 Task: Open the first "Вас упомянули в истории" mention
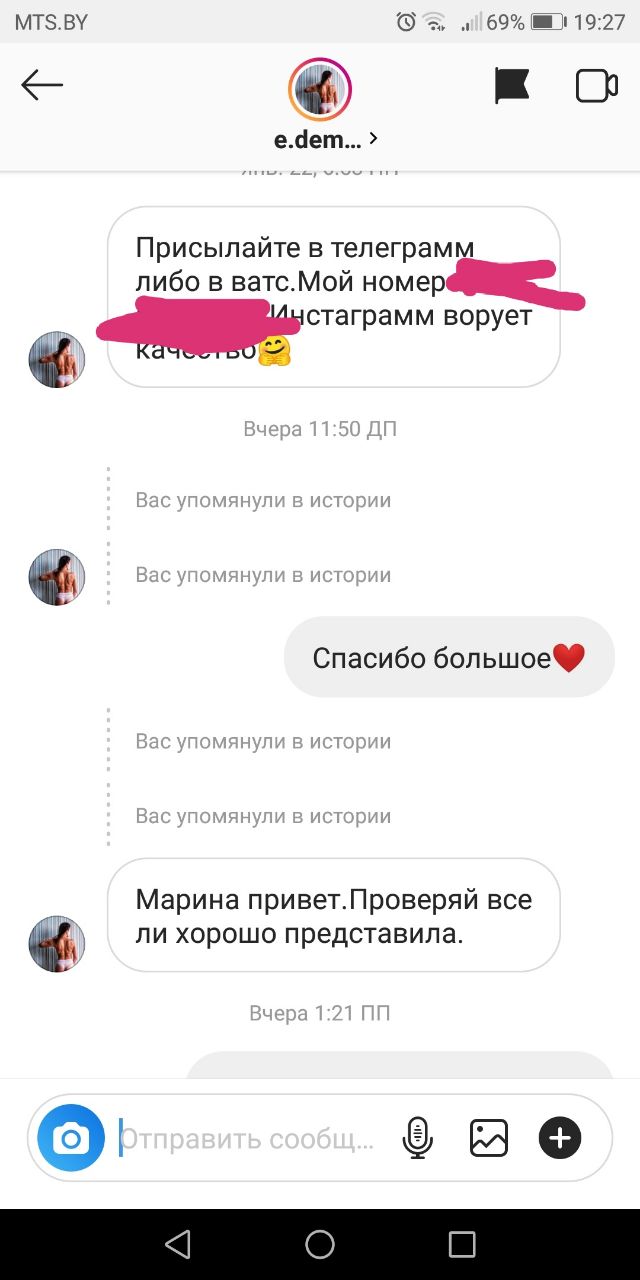(x=263, y=500)
